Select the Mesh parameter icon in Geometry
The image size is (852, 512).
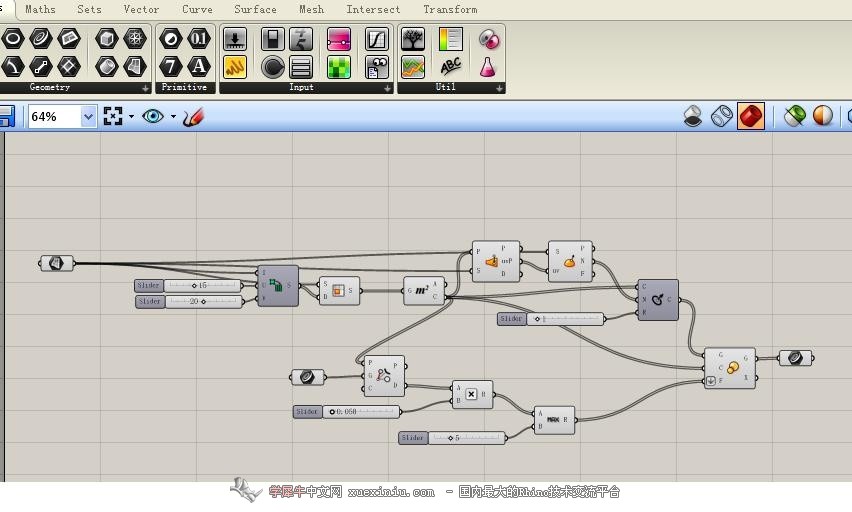coord(135,39)
